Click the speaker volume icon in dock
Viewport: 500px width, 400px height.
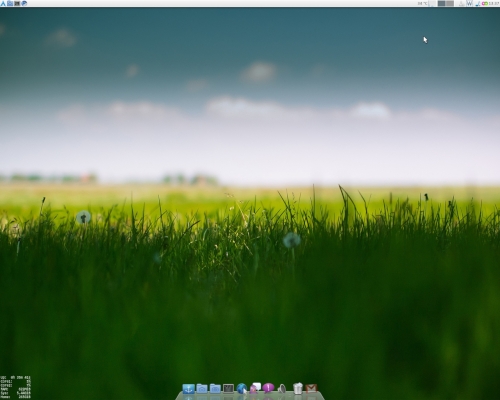(x=282, y=389)
